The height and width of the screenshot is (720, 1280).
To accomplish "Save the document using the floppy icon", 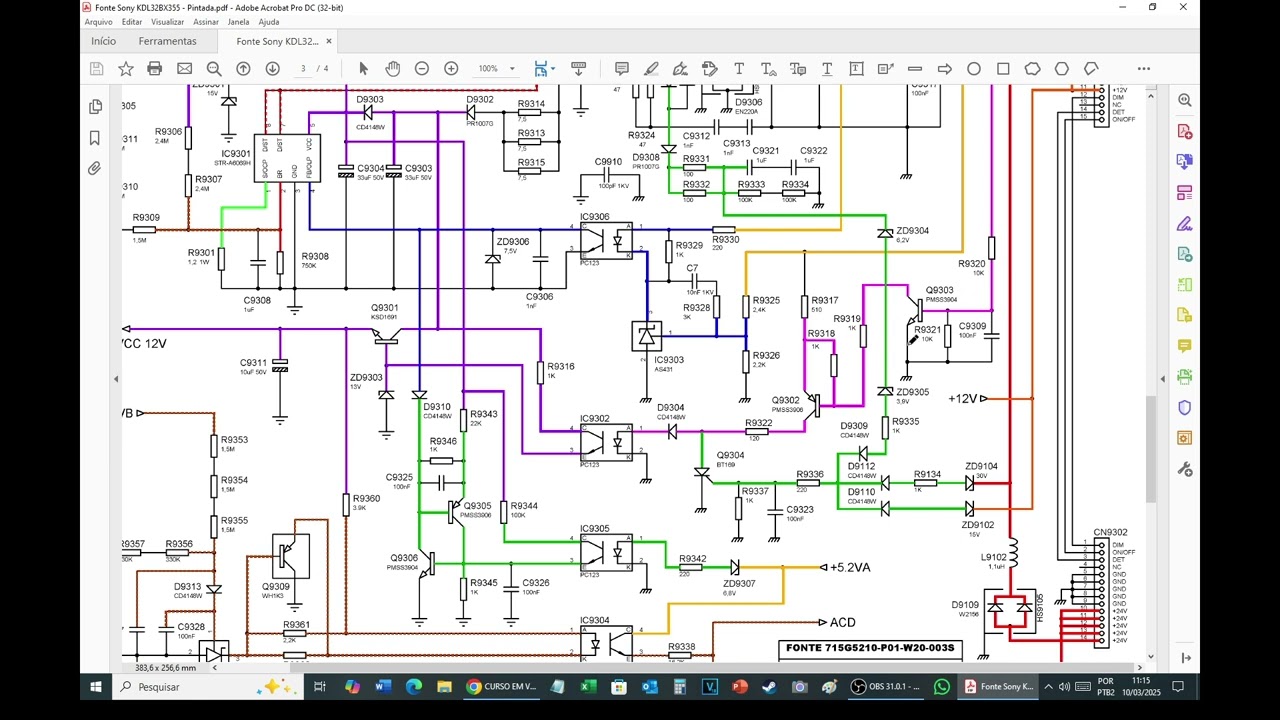I will [97, 69].
